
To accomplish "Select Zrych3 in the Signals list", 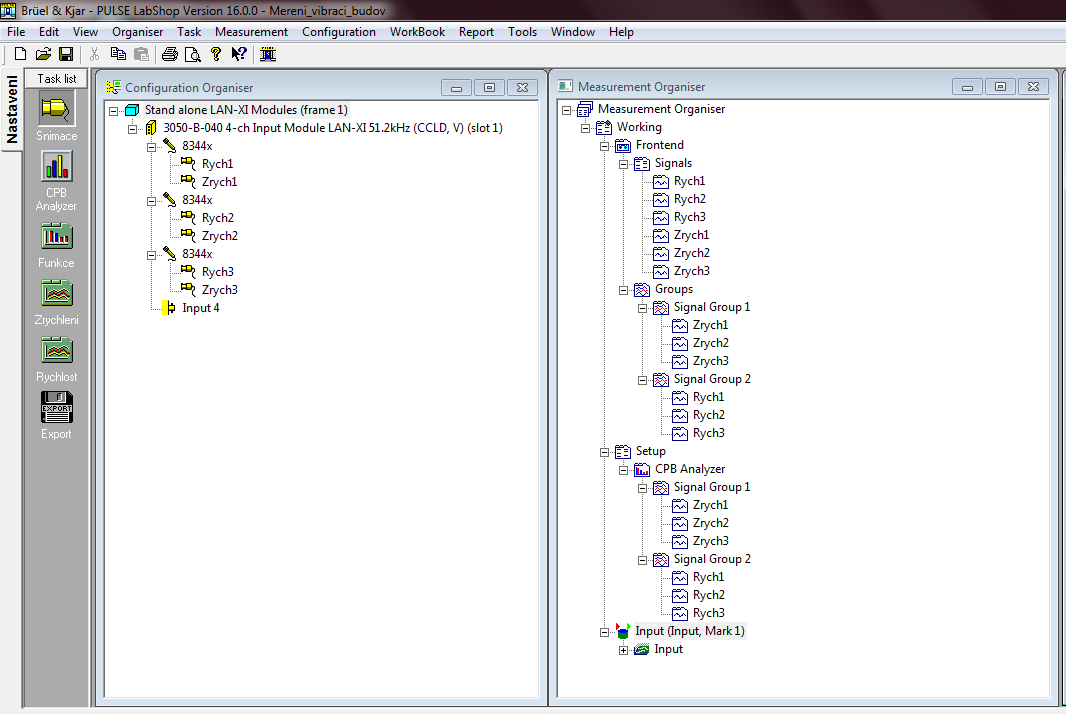I will point(691,271).
